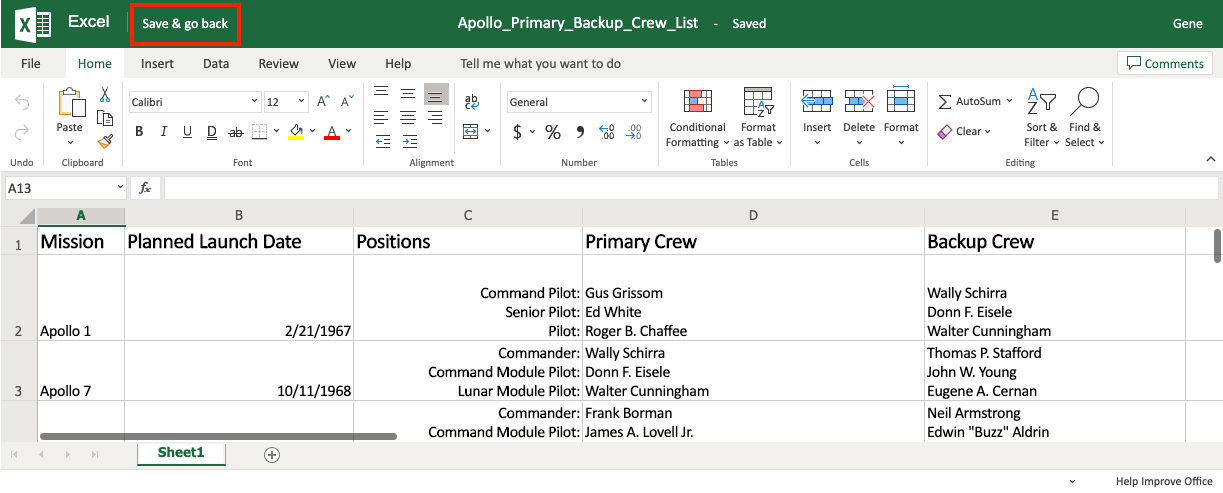The width and height of the screenshot is (1223, 493).
Task: Toggle bottom align, currently highlighted
Action: pos(435,93)
